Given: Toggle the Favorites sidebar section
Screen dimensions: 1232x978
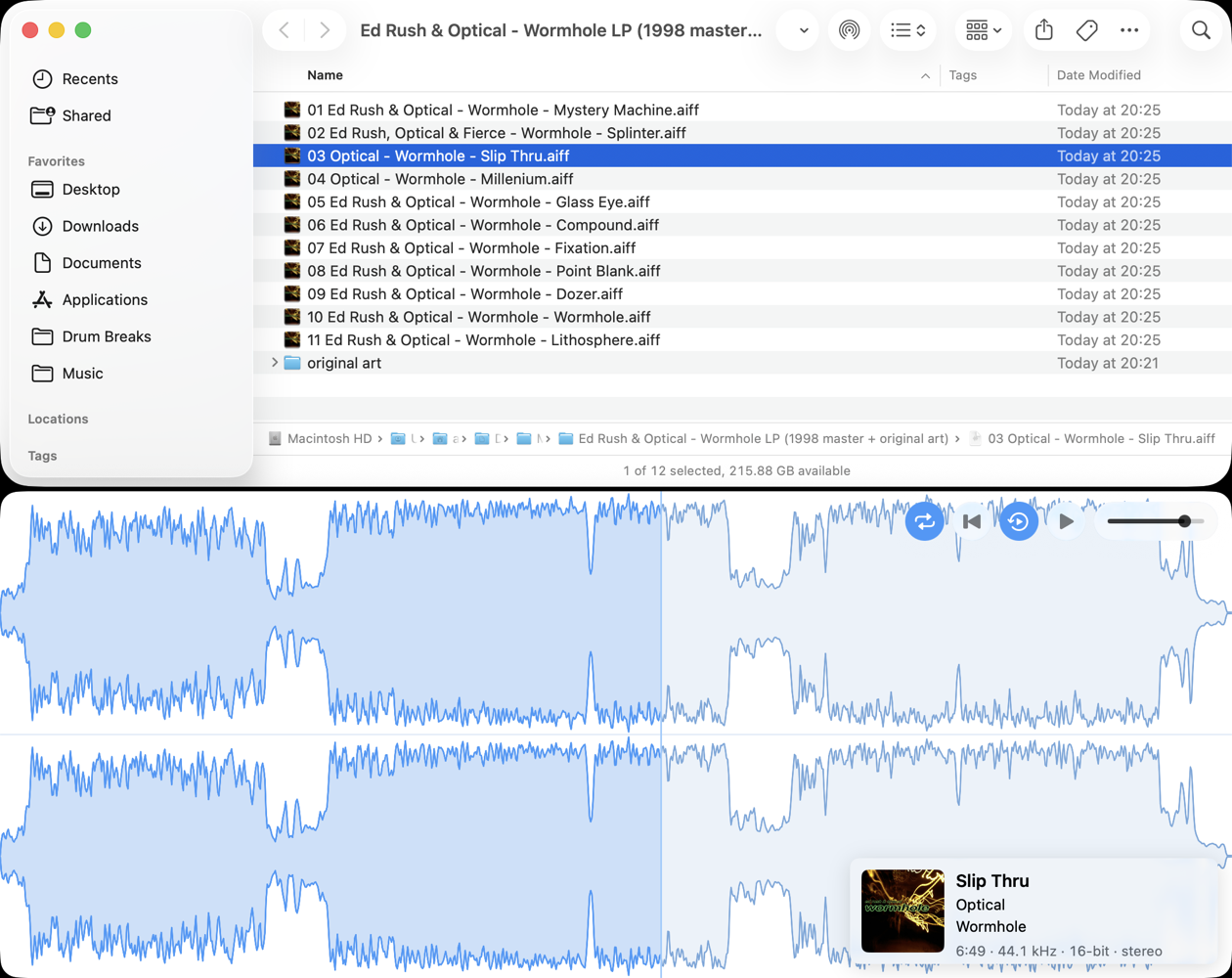Looking at the screenshot, I should tap(56, 161).
